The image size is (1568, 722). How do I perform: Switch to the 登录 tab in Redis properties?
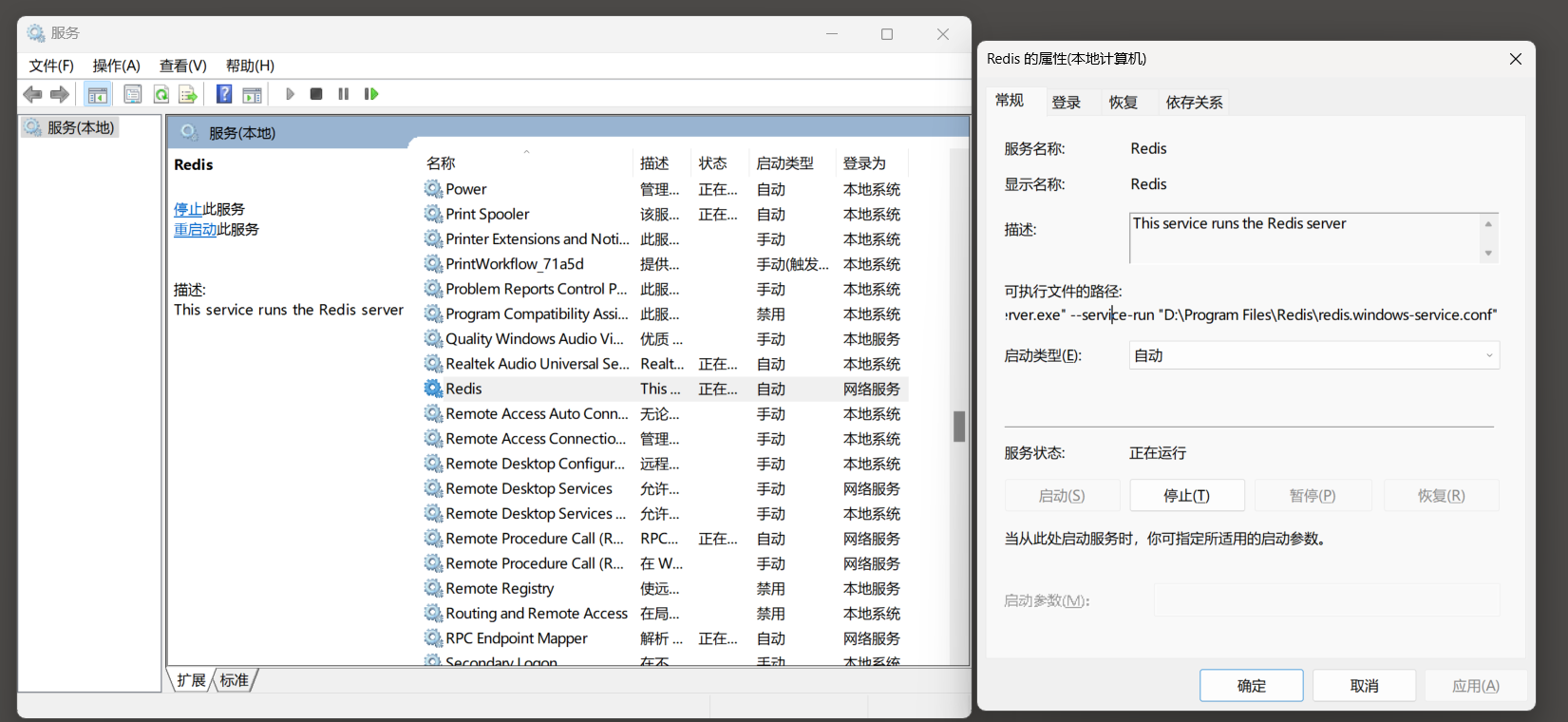1067,103
